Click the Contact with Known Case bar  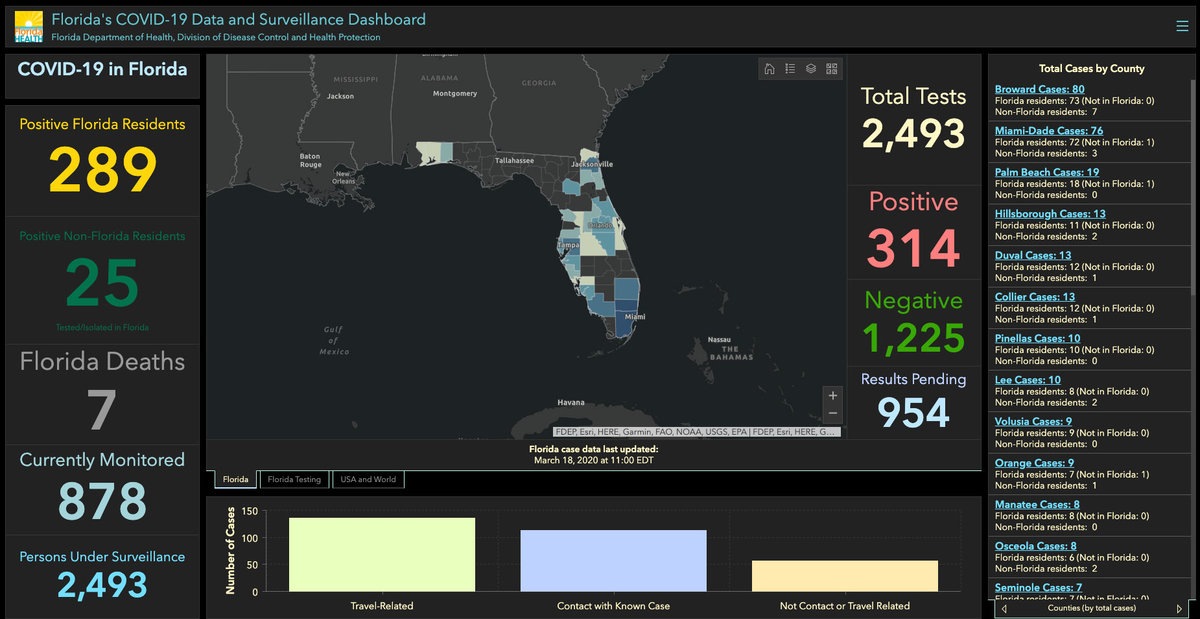[x=613, y=561]
